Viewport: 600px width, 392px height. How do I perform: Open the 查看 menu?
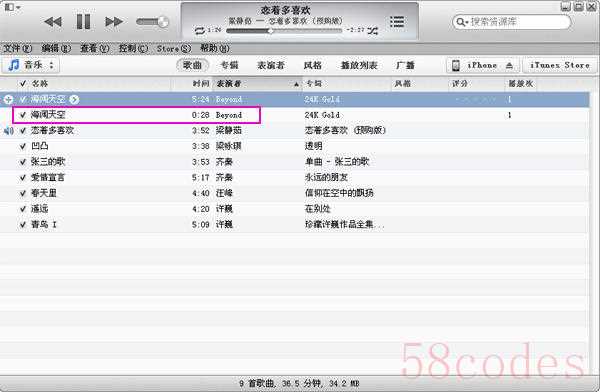click(94, 49)
